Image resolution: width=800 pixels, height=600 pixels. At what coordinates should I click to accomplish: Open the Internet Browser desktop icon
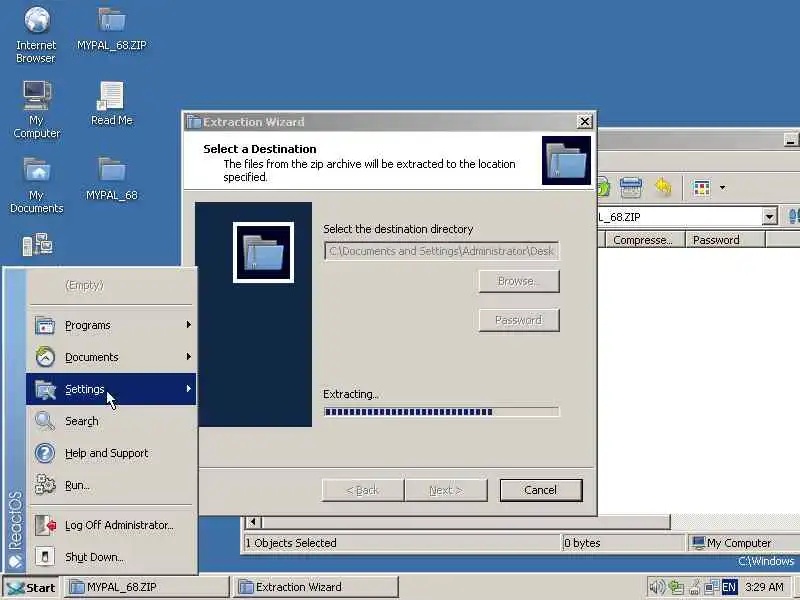click(36, 34)
